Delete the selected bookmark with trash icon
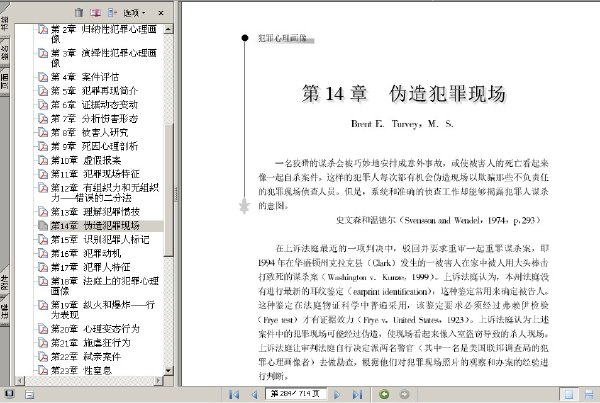Viewport: 600px width, 403px height. (79, 13)
